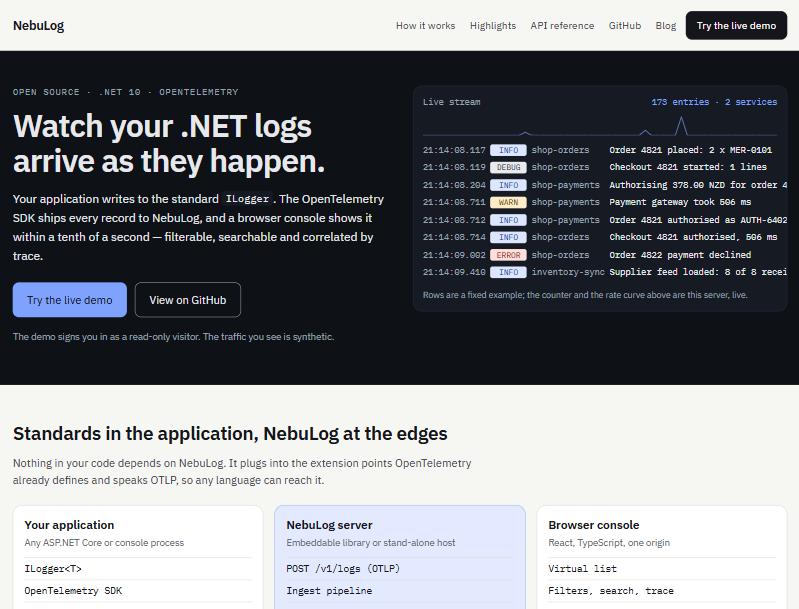Click the 'Filters, search, trace' row
The image size is (799, 609).
[662, 591]
